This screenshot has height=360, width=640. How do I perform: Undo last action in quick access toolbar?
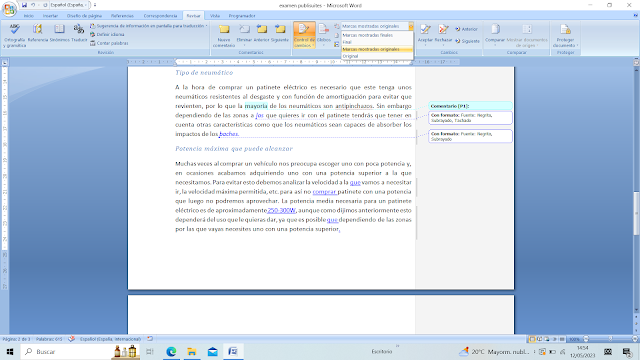click(x=33, y=5)
